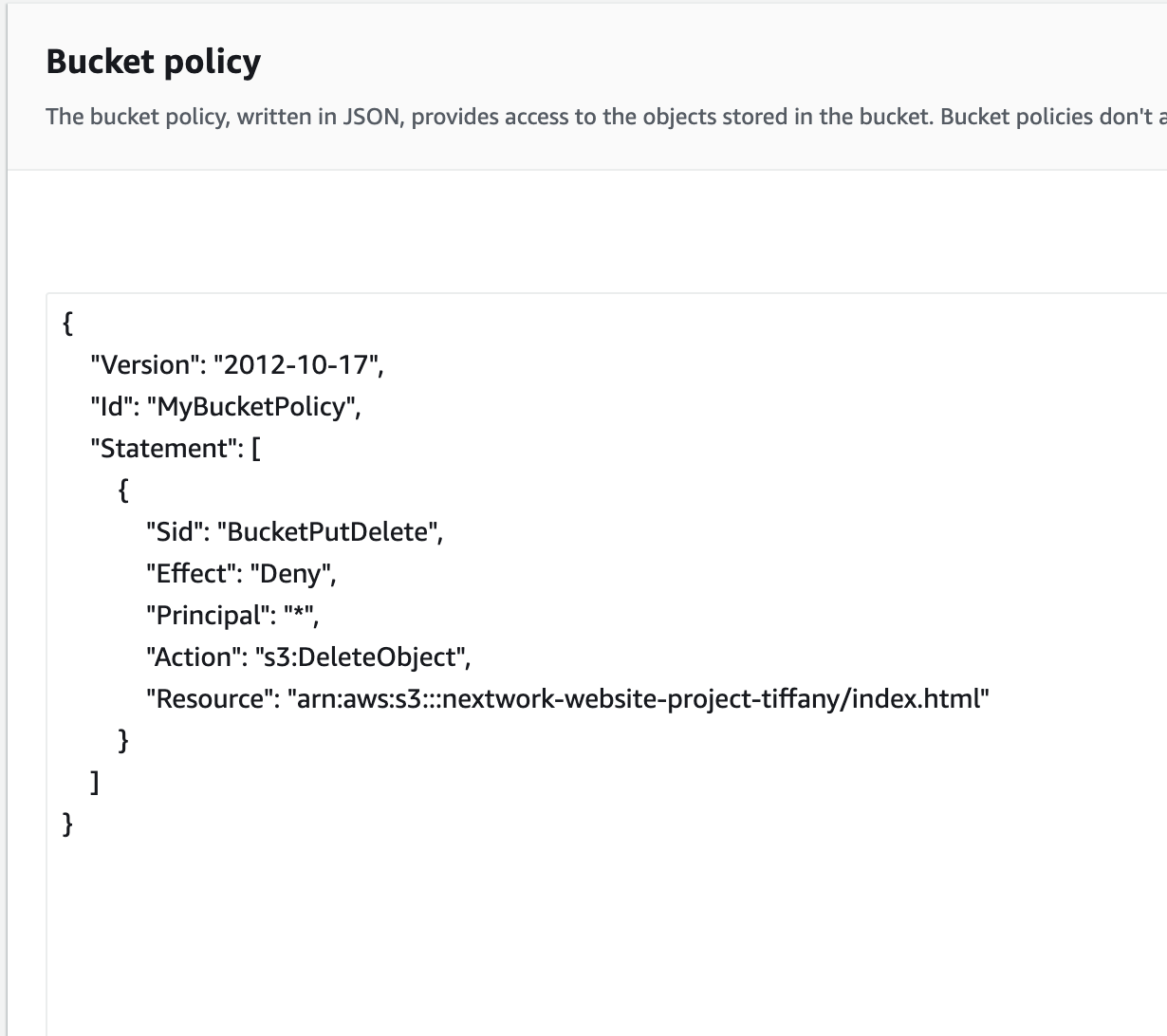The width and height of the screenshot is (1167, 1036).
Task: Place cursor in the "s3:DeleteObject" action value
Action: pos(360,657)
